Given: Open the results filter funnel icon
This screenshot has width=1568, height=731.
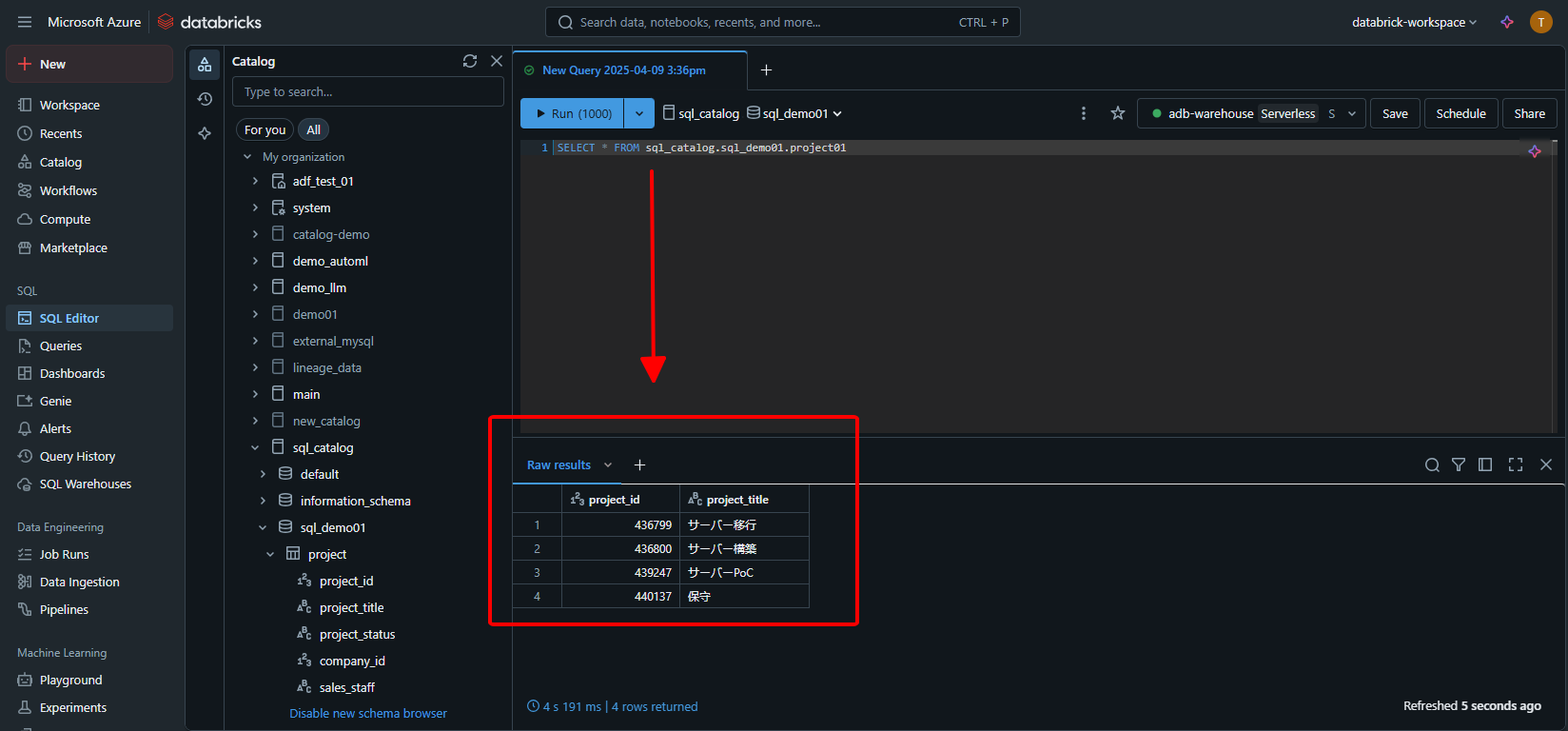Looking at the screenshot, I should 1459,464.
